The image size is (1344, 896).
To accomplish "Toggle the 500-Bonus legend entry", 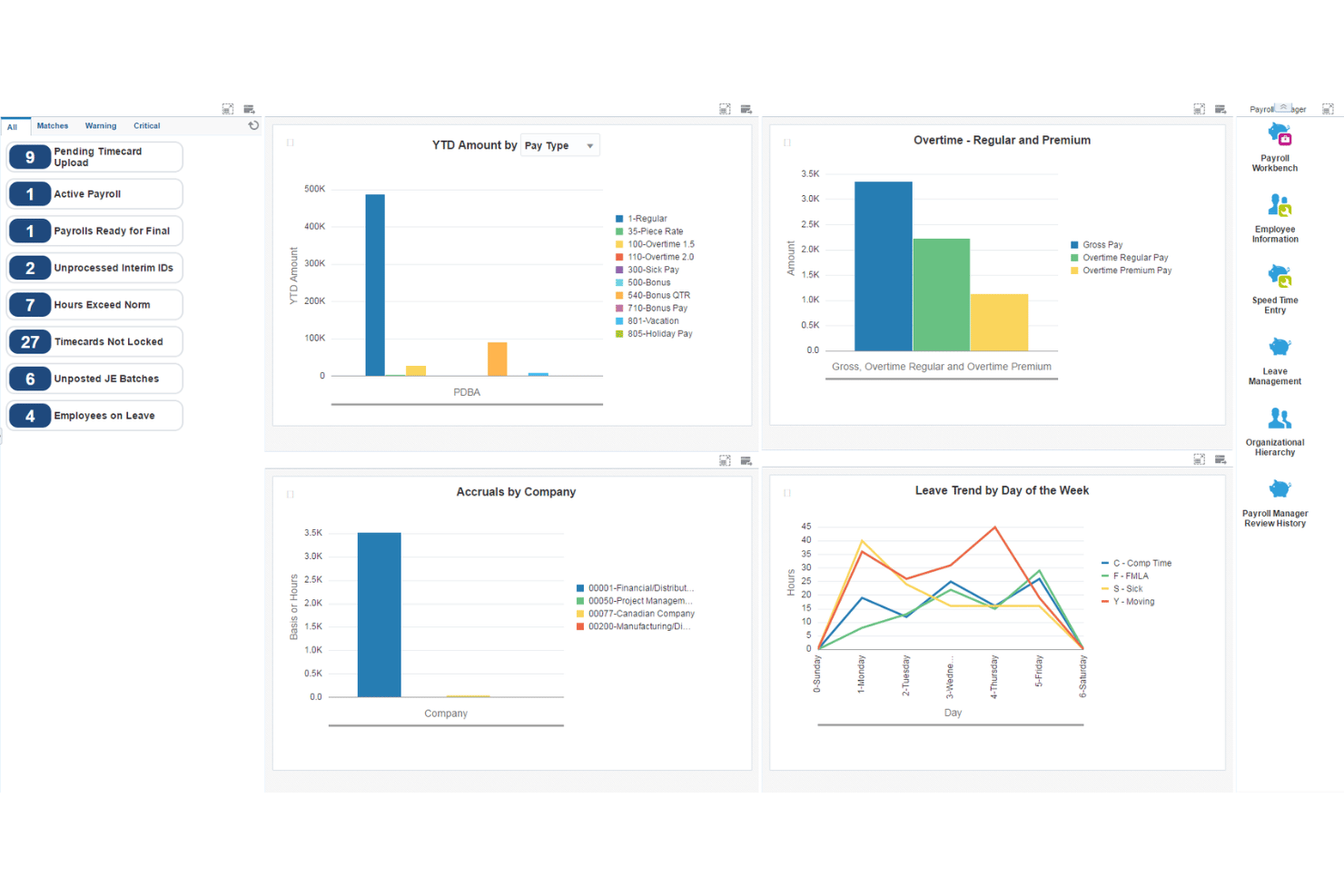I will tap(643, 282).
